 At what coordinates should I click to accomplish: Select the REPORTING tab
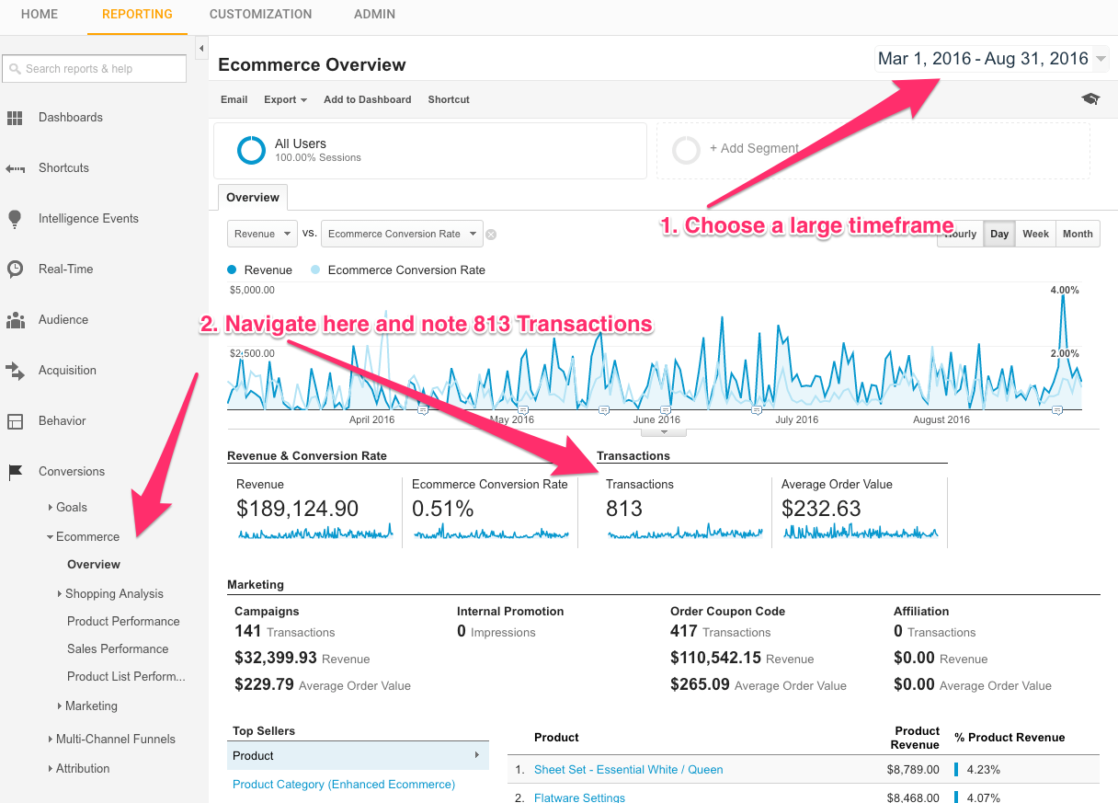(x=137, y=14)
